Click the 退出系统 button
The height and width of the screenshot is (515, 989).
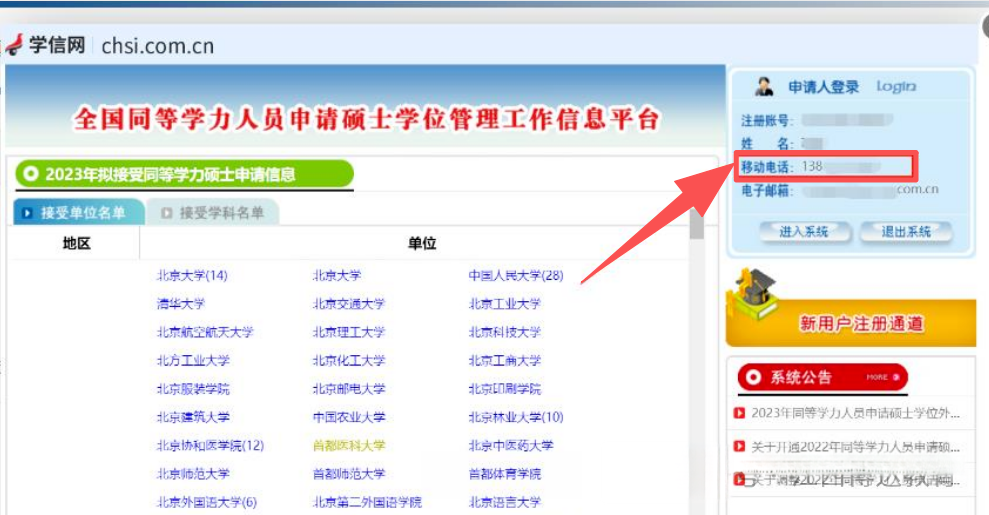906,231
